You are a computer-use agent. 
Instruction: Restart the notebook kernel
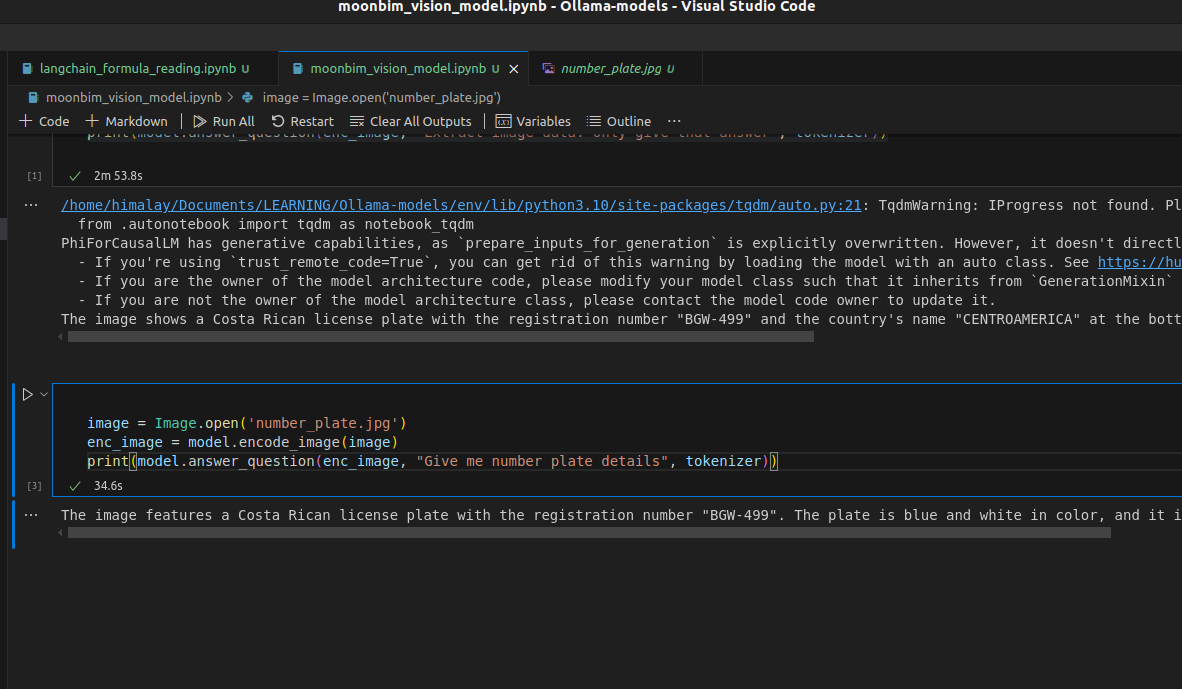coord(303,121)
